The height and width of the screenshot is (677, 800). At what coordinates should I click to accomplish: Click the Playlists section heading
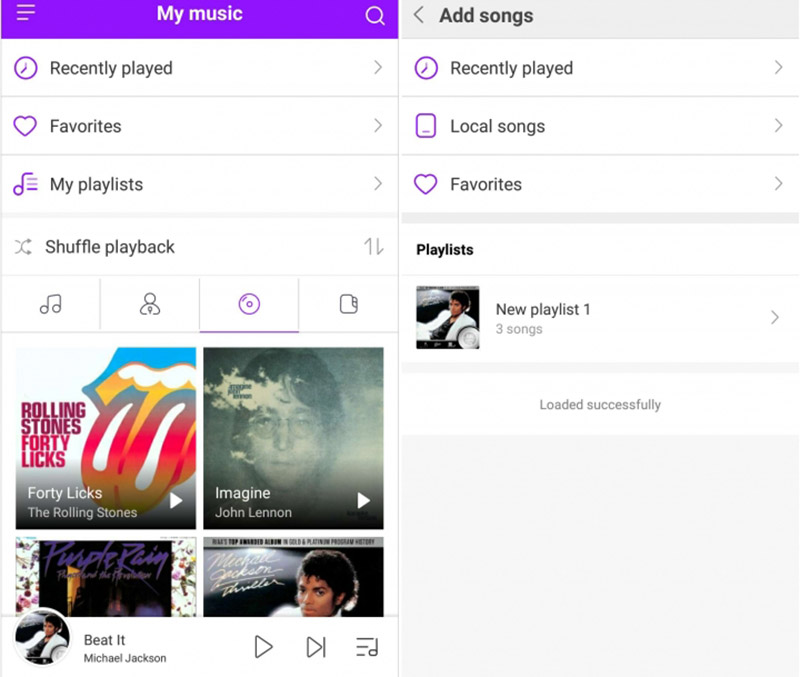coord(445,249)
